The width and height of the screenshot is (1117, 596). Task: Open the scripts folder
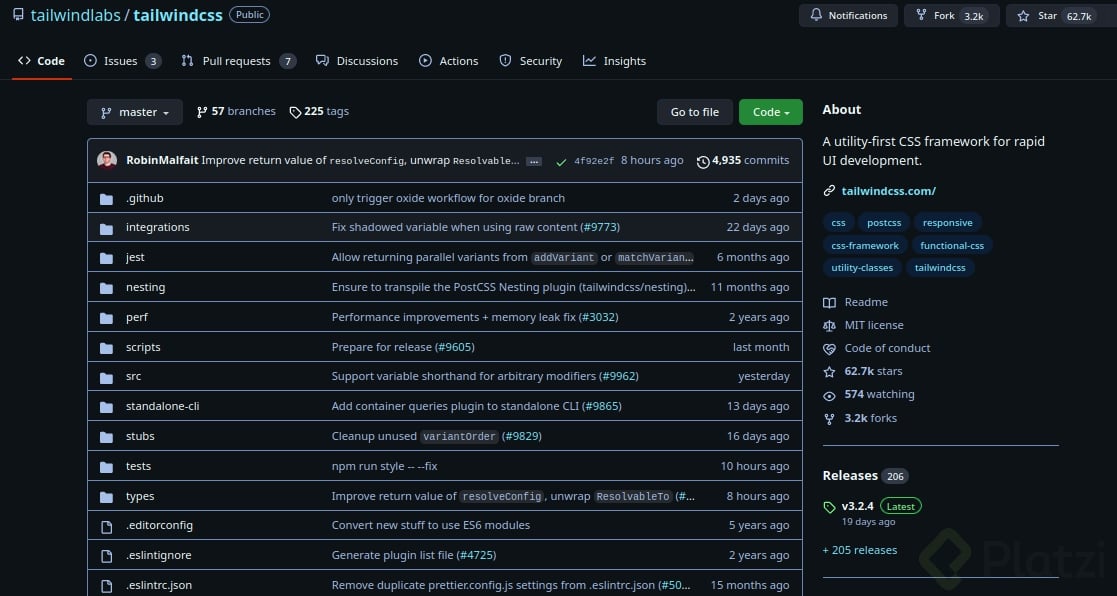coord(143,347)
